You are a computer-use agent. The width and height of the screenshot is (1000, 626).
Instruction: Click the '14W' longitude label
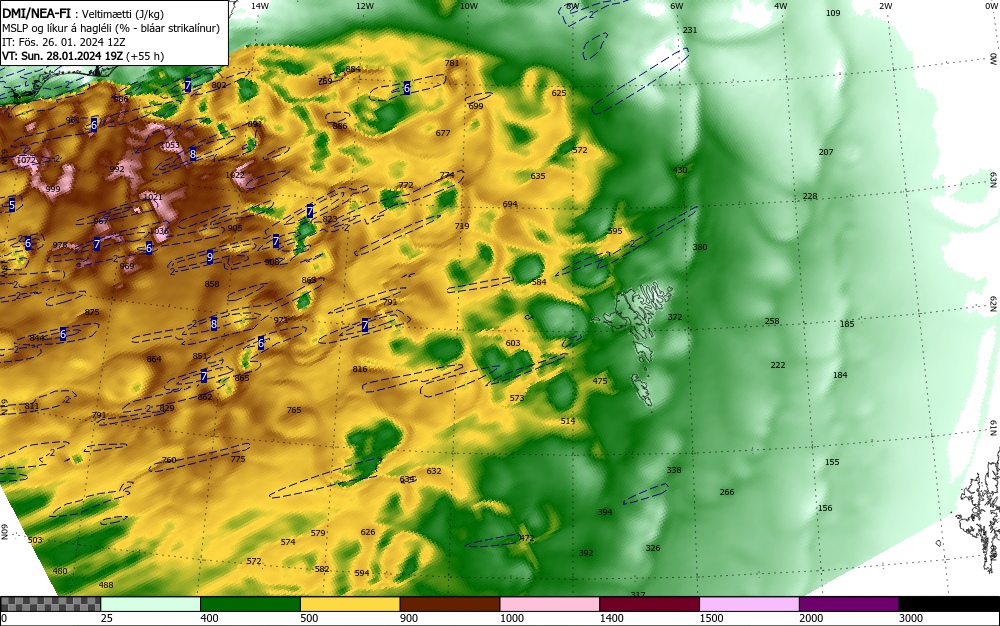(x=260, y=6)
